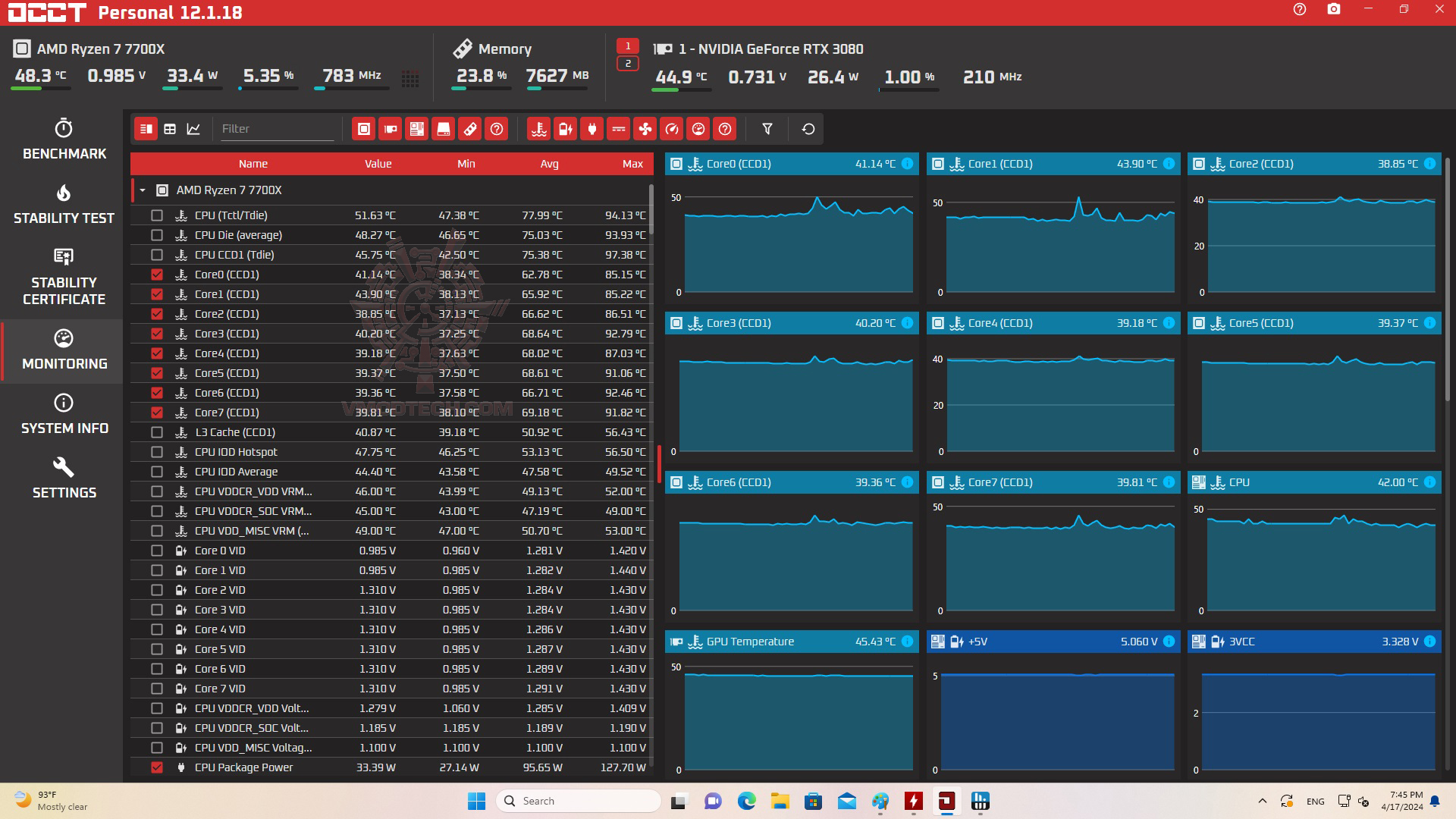Go to System Info section
This screenshot has width=1456, height=819.
click(64, 414)
